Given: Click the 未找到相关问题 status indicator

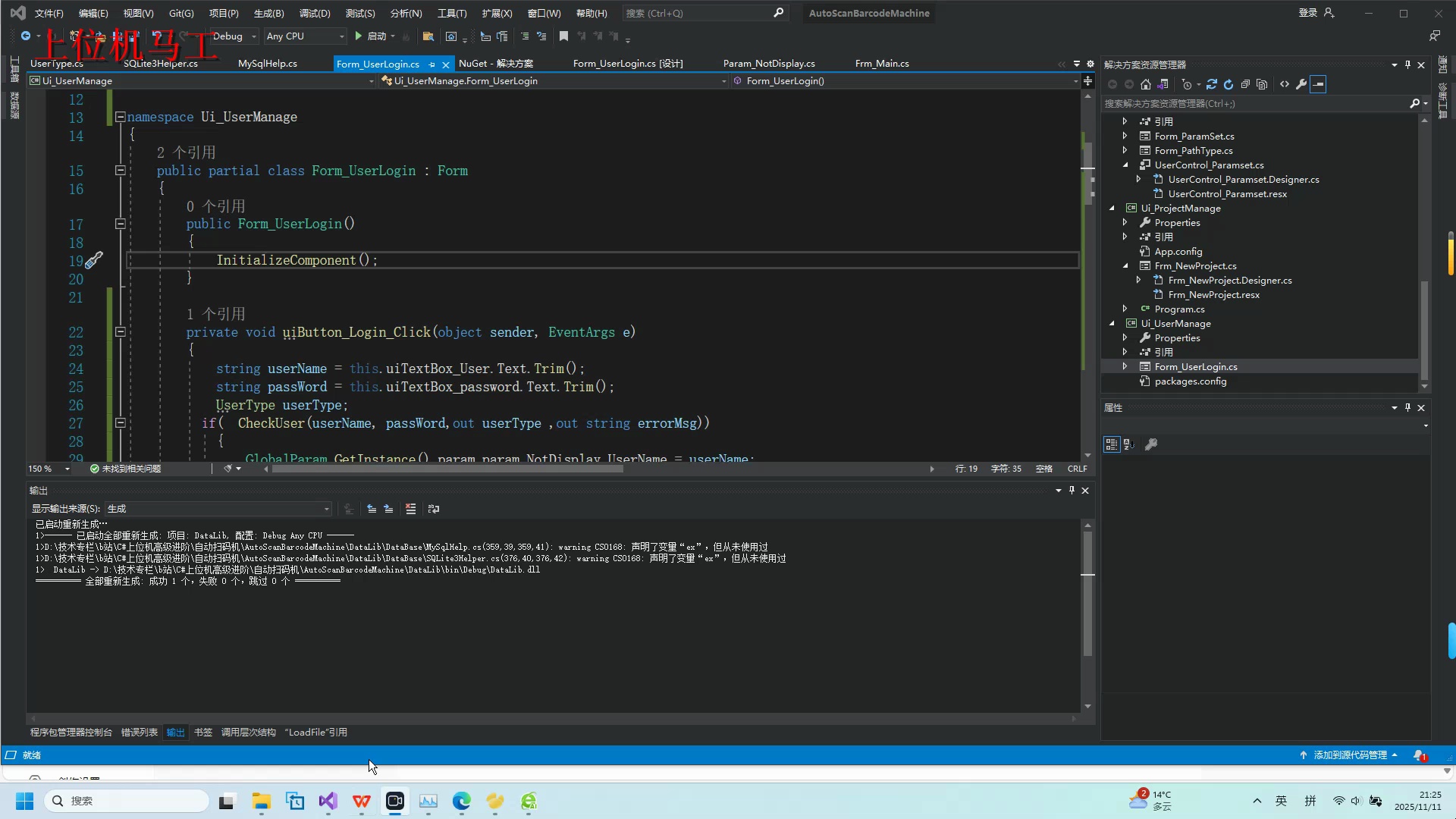Looking at the screenshot, I should click(x=126, y=469).
